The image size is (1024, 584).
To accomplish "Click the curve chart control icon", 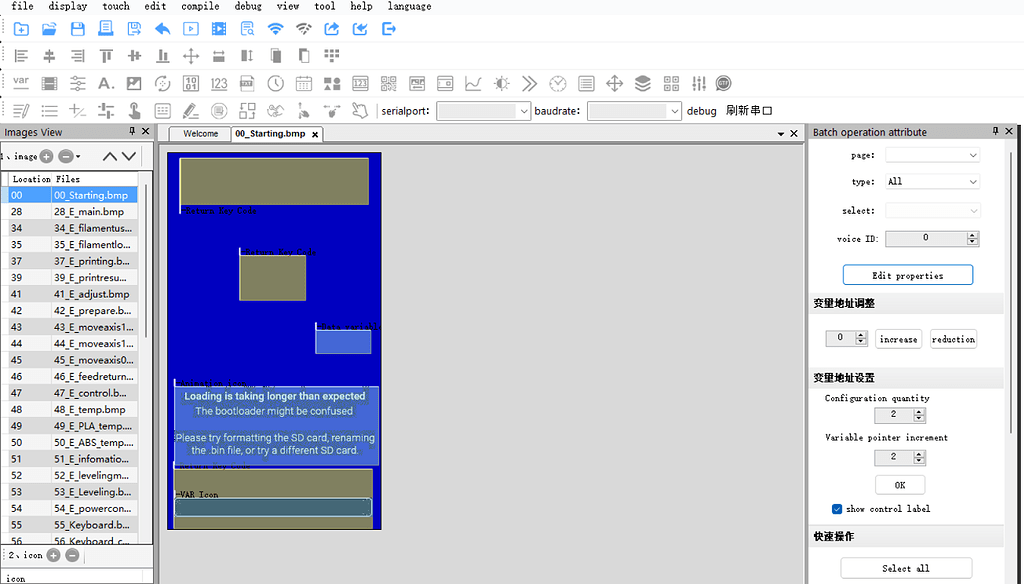I will pyautogui.click(x=473, y=83).
